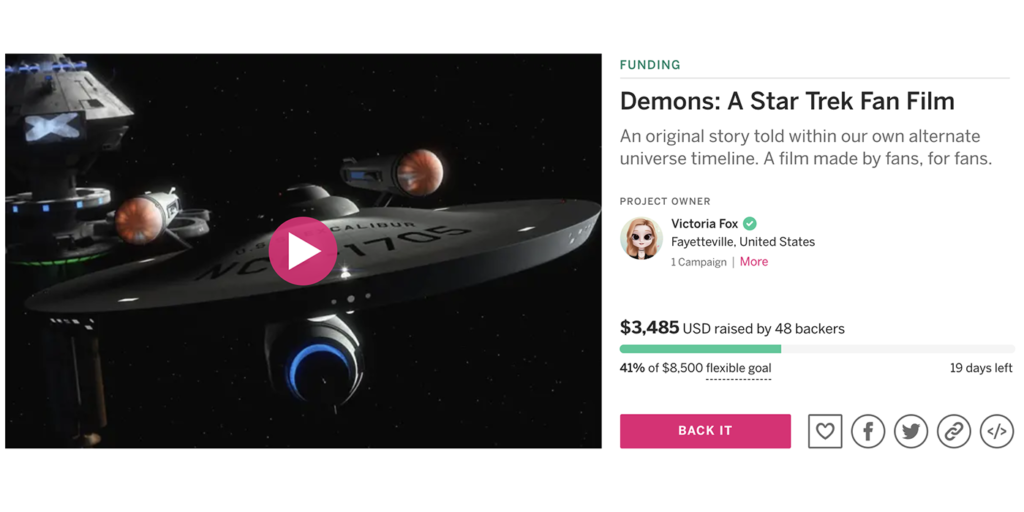
Task: Click the FUNDING status label
Action: point(650,65)
